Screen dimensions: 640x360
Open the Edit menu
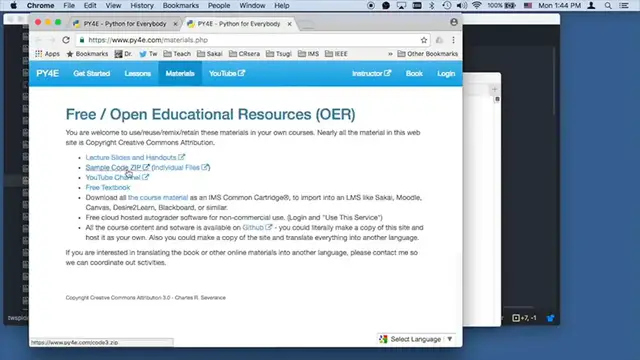pyautogui.click(x=90, y=6)
